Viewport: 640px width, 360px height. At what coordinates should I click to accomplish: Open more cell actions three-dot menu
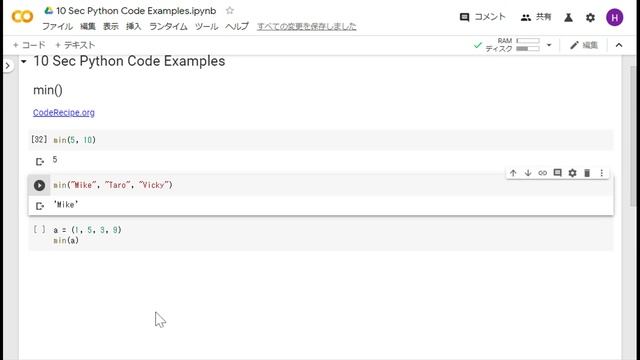coord(602,173)
